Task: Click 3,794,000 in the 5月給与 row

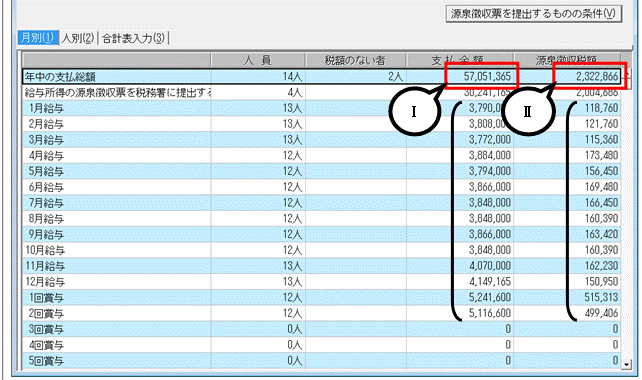Action: (x=490, y=171)
